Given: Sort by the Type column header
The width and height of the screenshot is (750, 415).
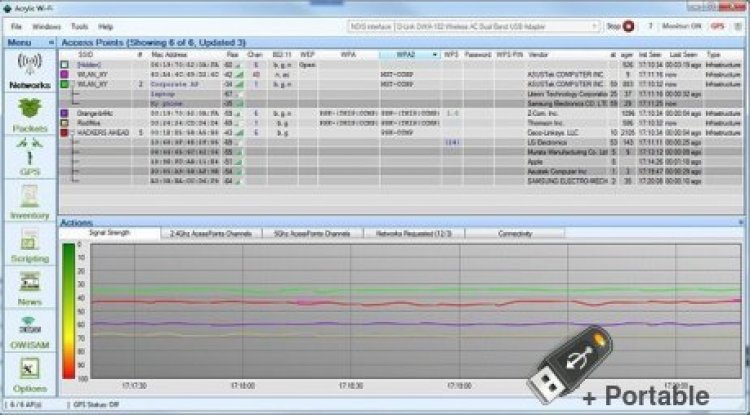Looking at the screenshot, I should [x=713, y=55].
